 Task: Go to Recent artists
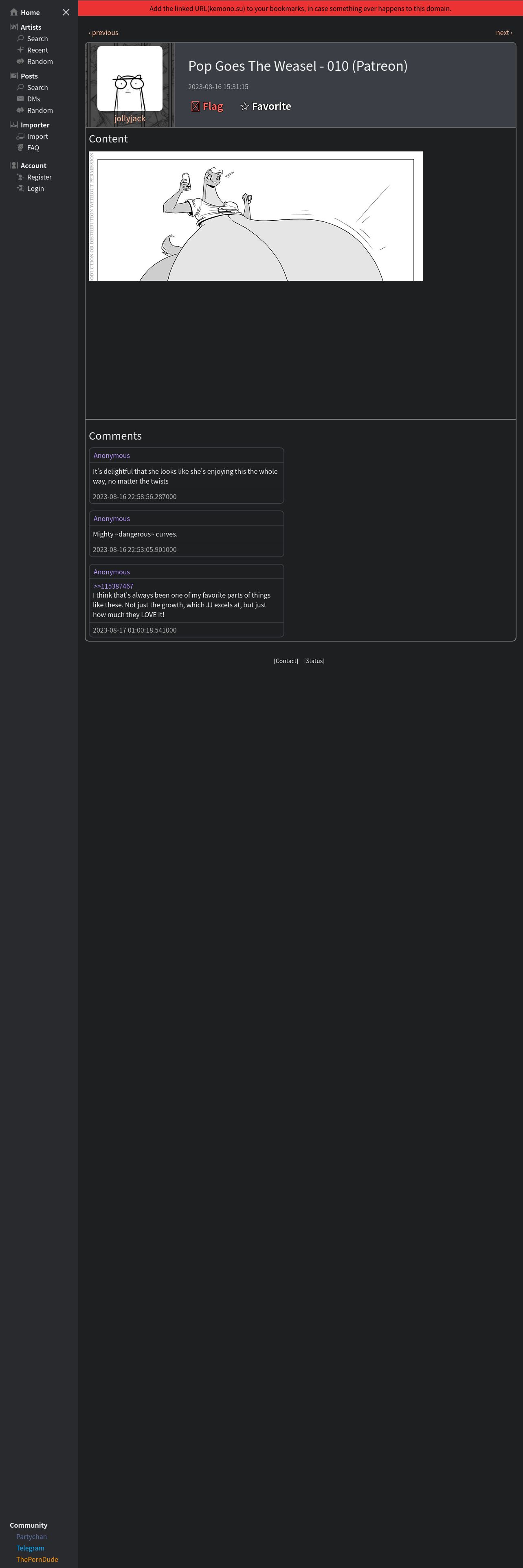click(x=37, y=50)
